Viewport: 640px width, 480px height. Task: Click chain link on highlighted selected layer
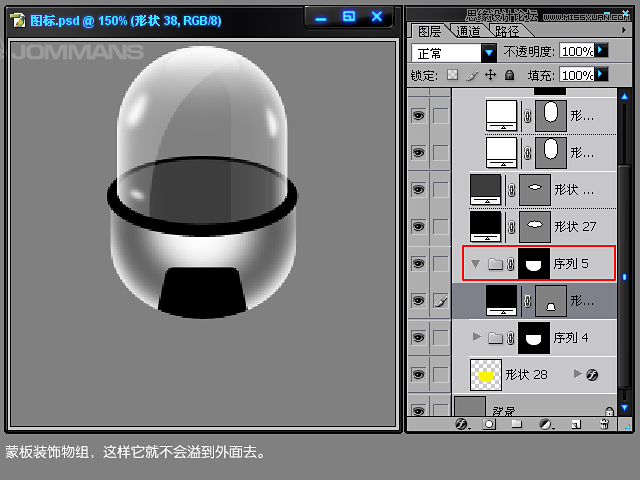(x=527, y=301)
